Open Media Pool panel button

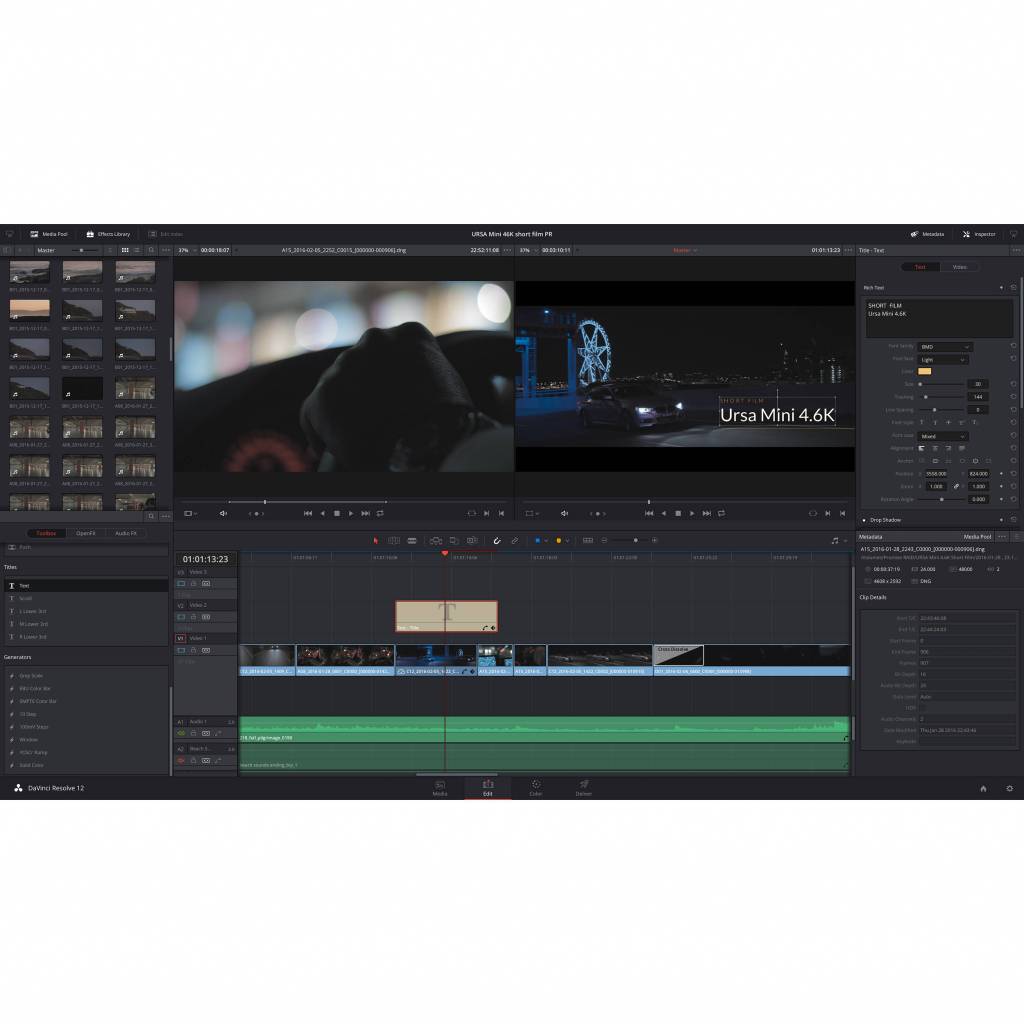49,234
